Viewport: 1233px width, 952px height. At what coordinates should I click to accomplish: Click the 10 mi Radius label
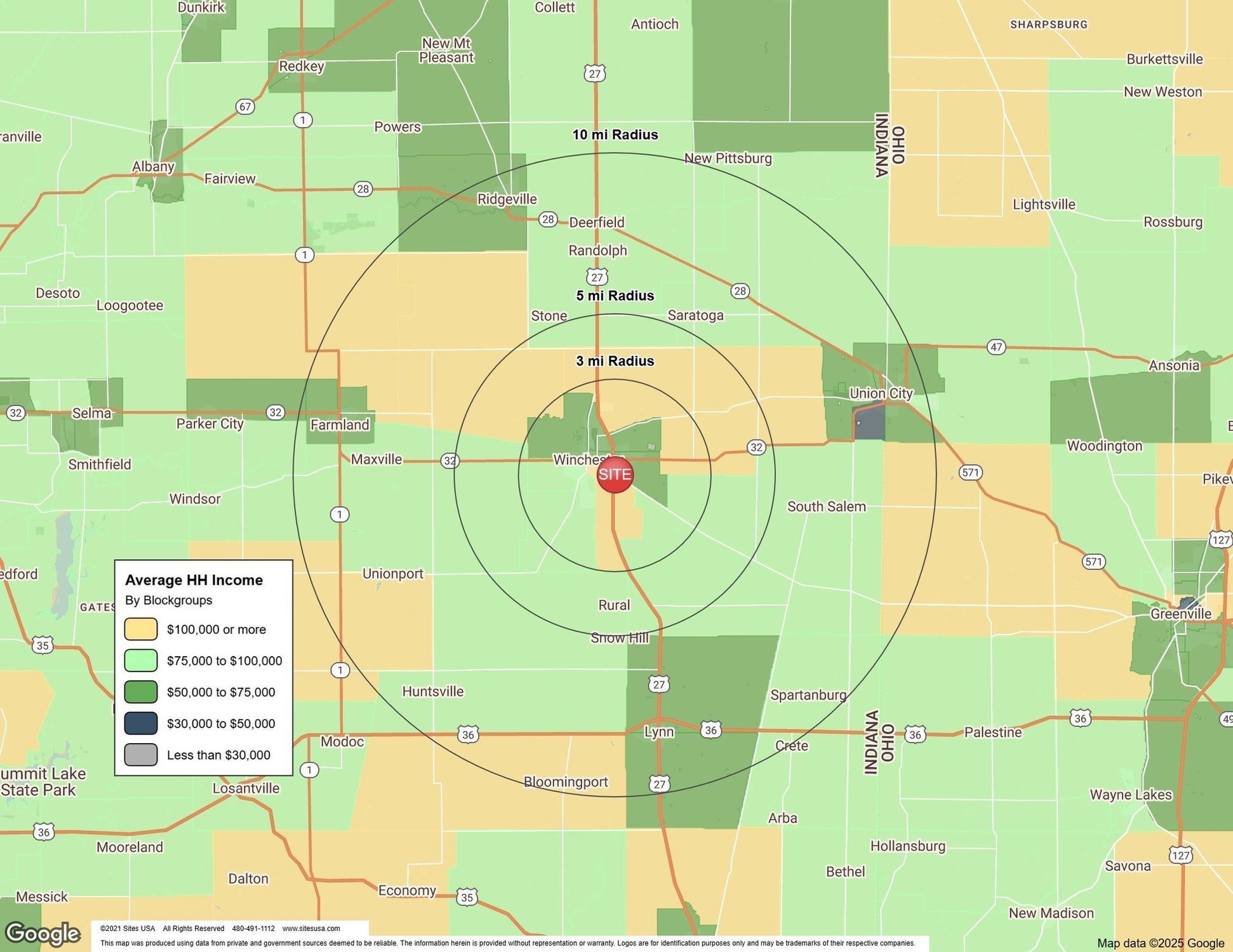click(x=615, y=135)
